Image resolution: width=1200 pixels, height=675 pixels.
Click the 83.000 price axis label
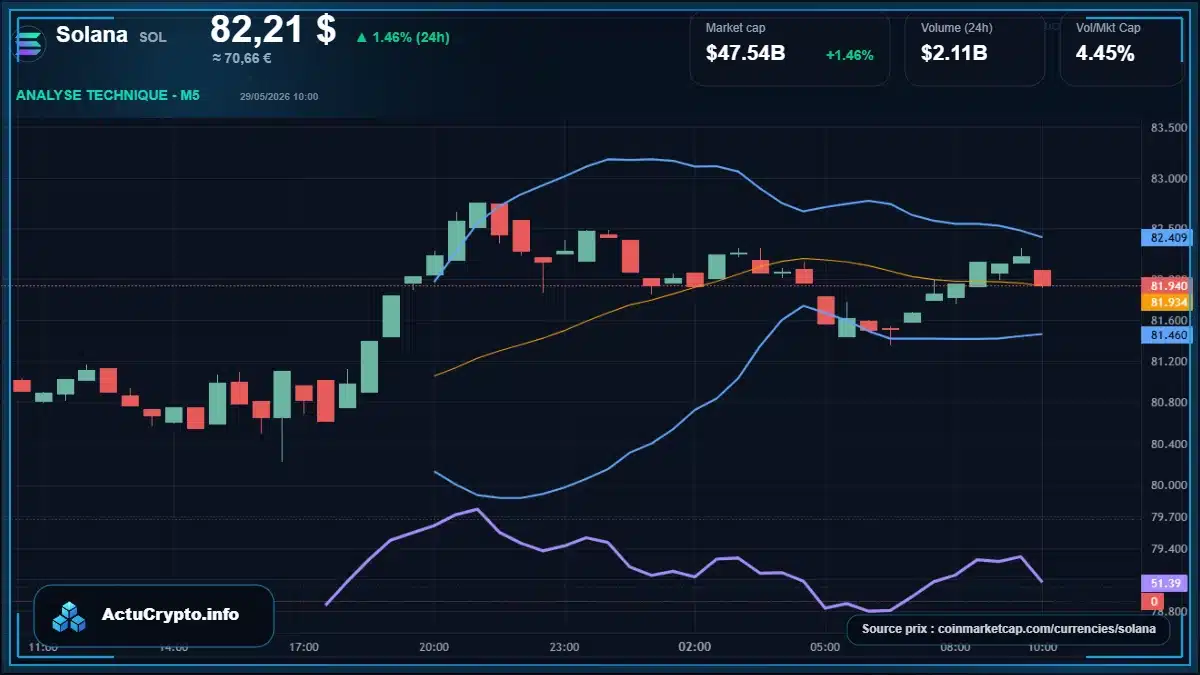click(x=1169, y=179)
